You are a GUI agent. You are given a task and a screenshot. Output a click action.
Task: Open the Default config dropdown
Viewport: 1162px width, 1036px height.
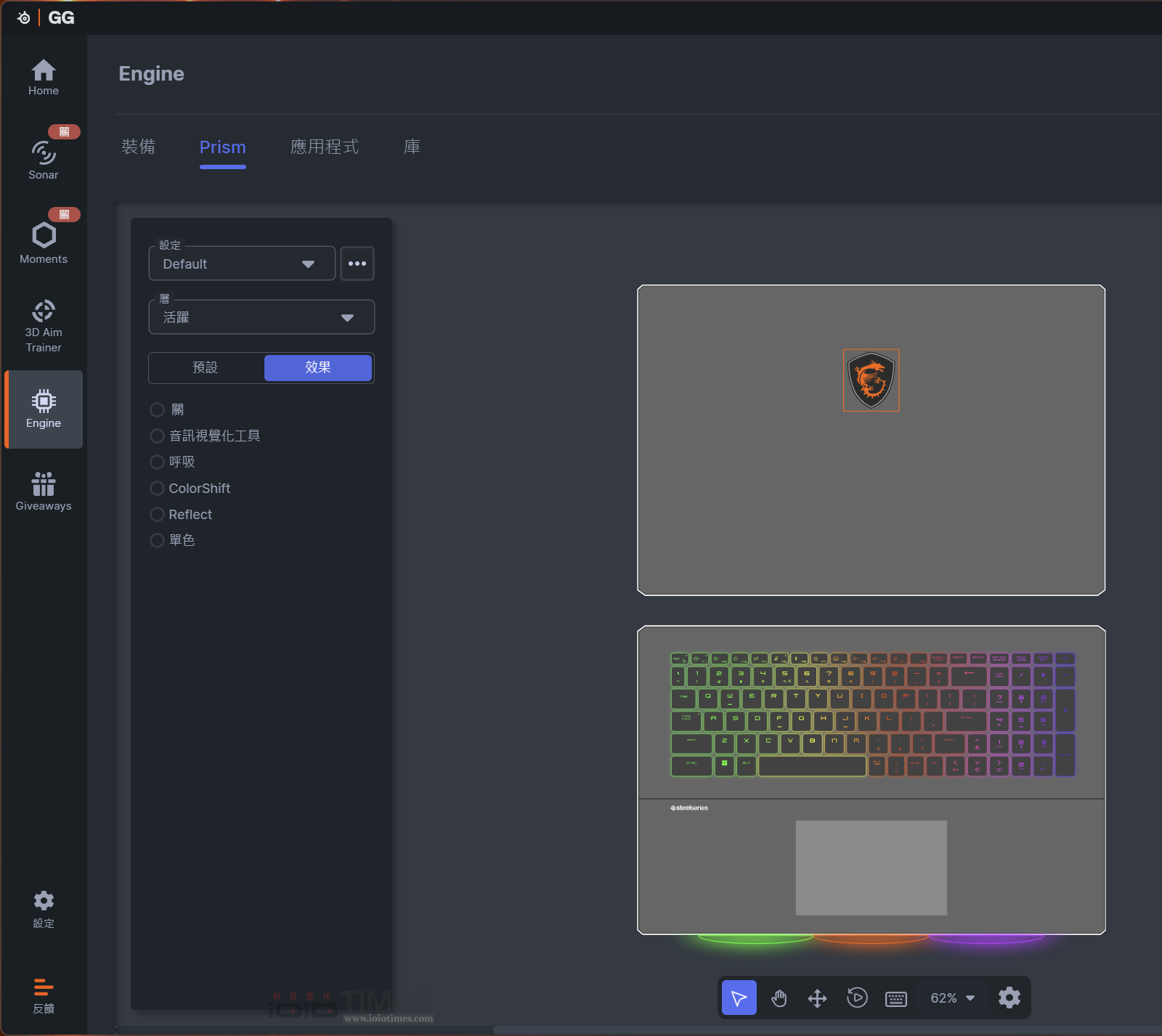242,264
